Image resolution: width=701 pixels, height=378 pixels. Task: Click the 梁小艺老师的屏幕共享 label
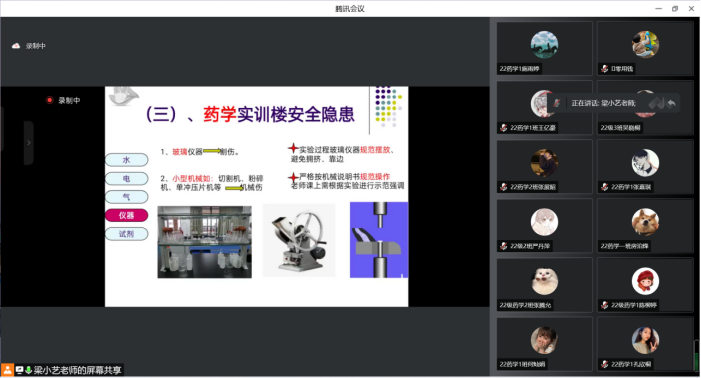tap(77, 370)
